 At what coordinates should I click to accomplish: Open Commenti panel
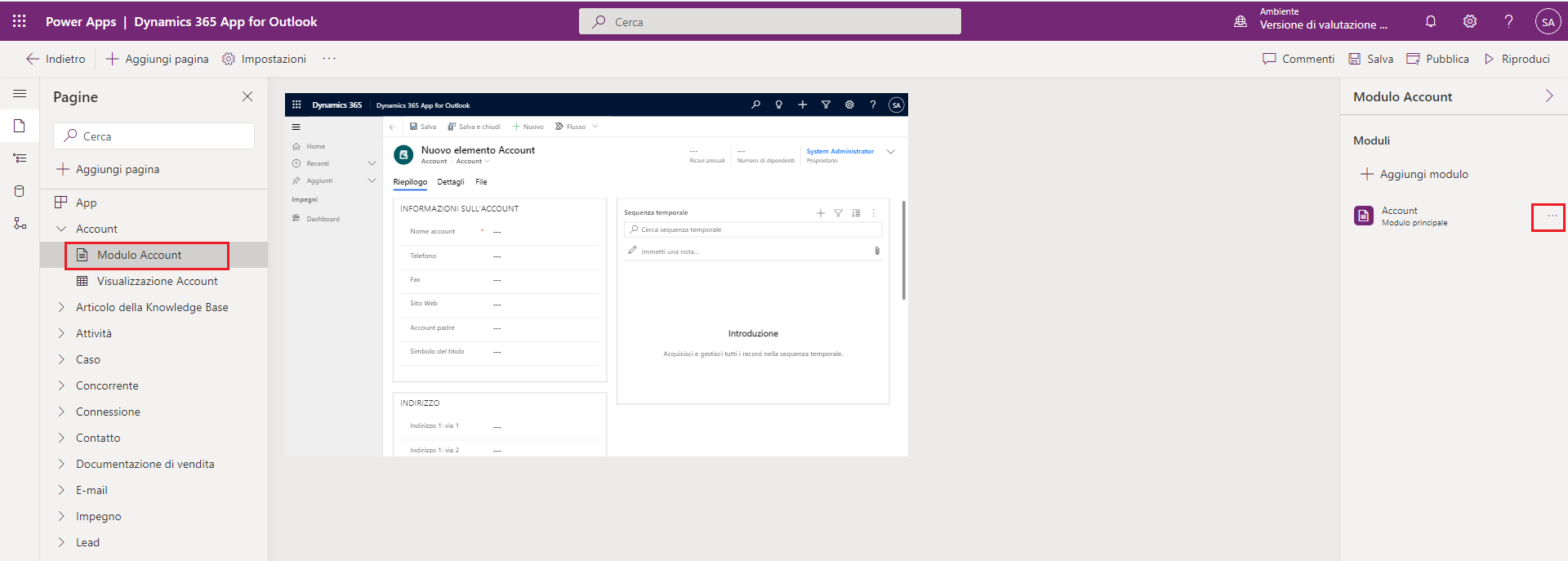[x=1298, y=59]
